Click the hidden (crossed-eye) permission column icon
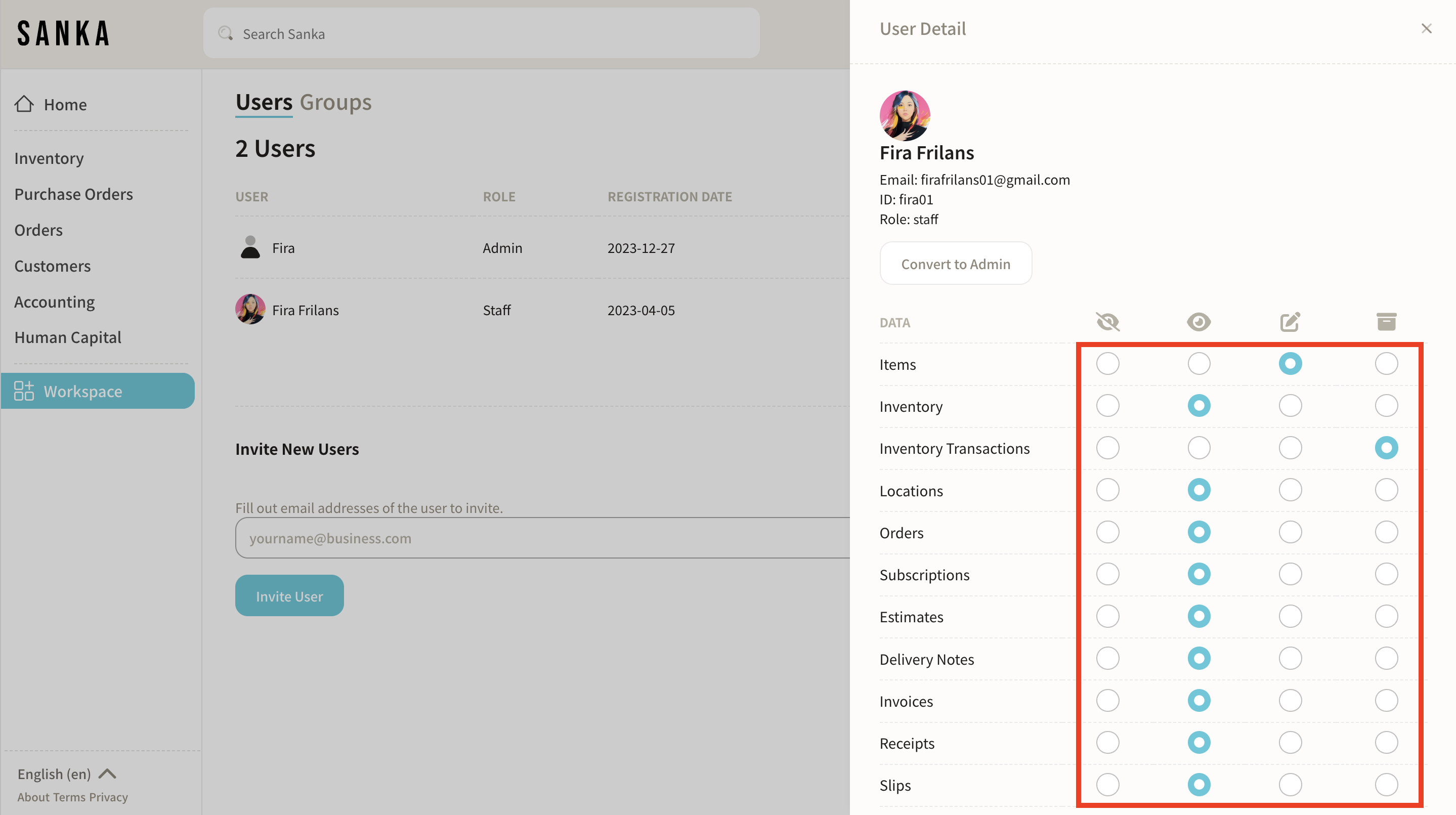The image size is (1456, 815). tap(1107, 322)
